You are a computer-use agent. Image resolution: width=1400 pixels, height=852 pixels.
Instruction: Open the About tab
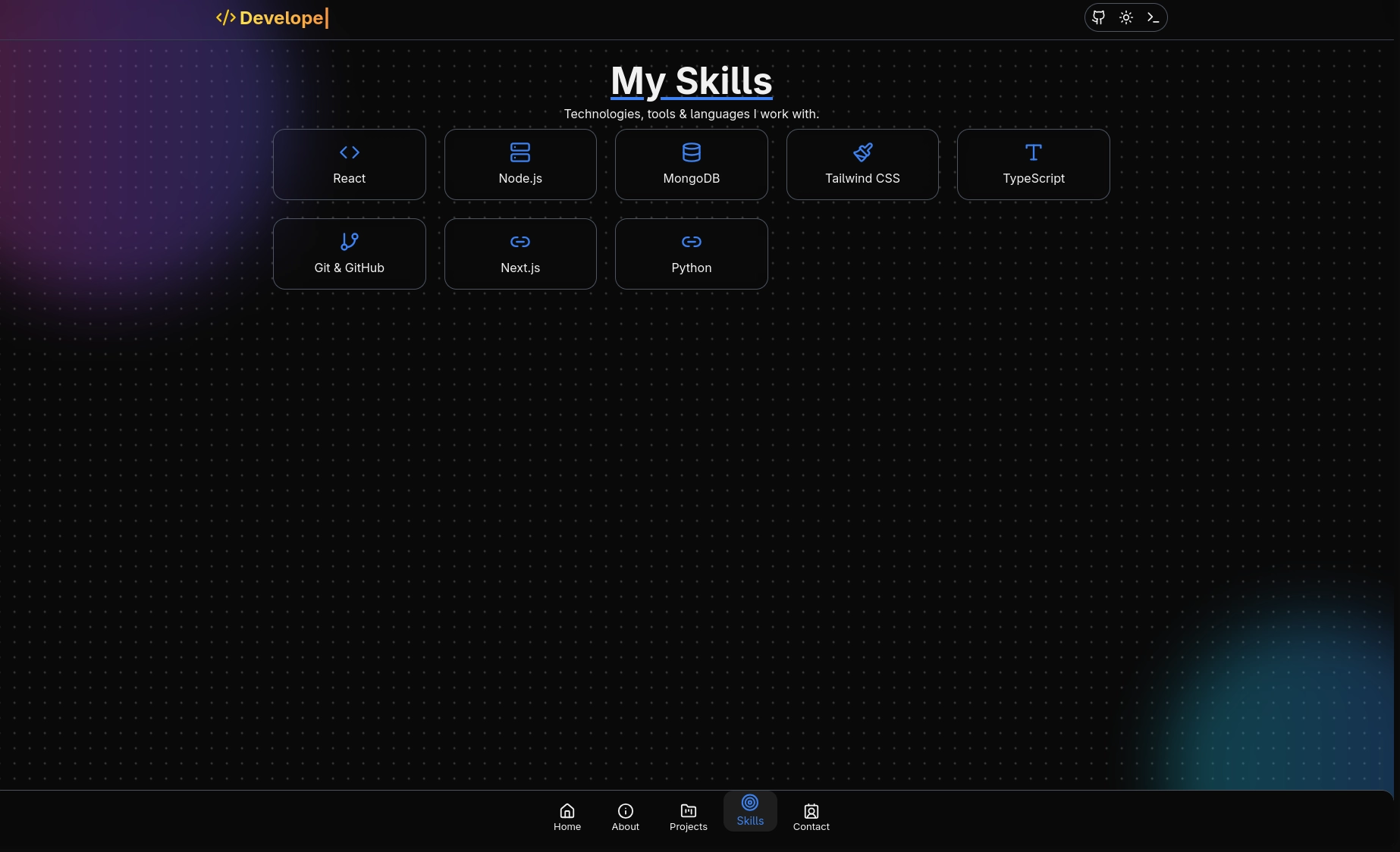pos(626,817)
